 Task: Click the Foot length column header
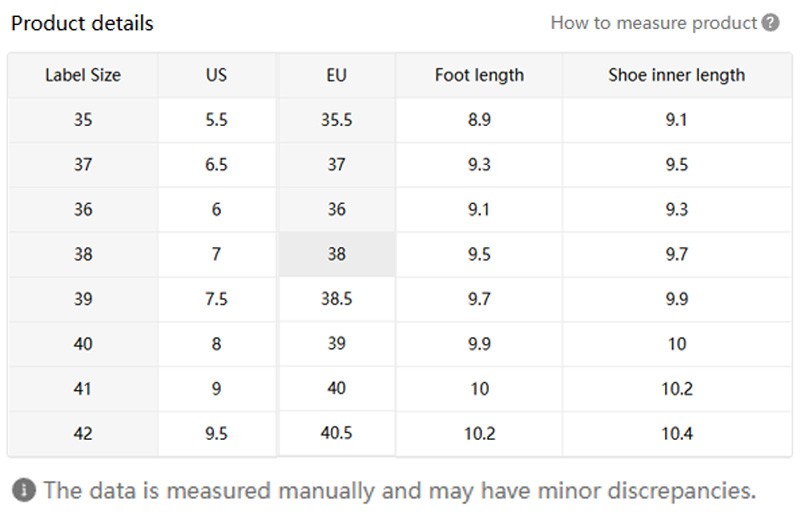pyautogui.click(x=479, y=75)
